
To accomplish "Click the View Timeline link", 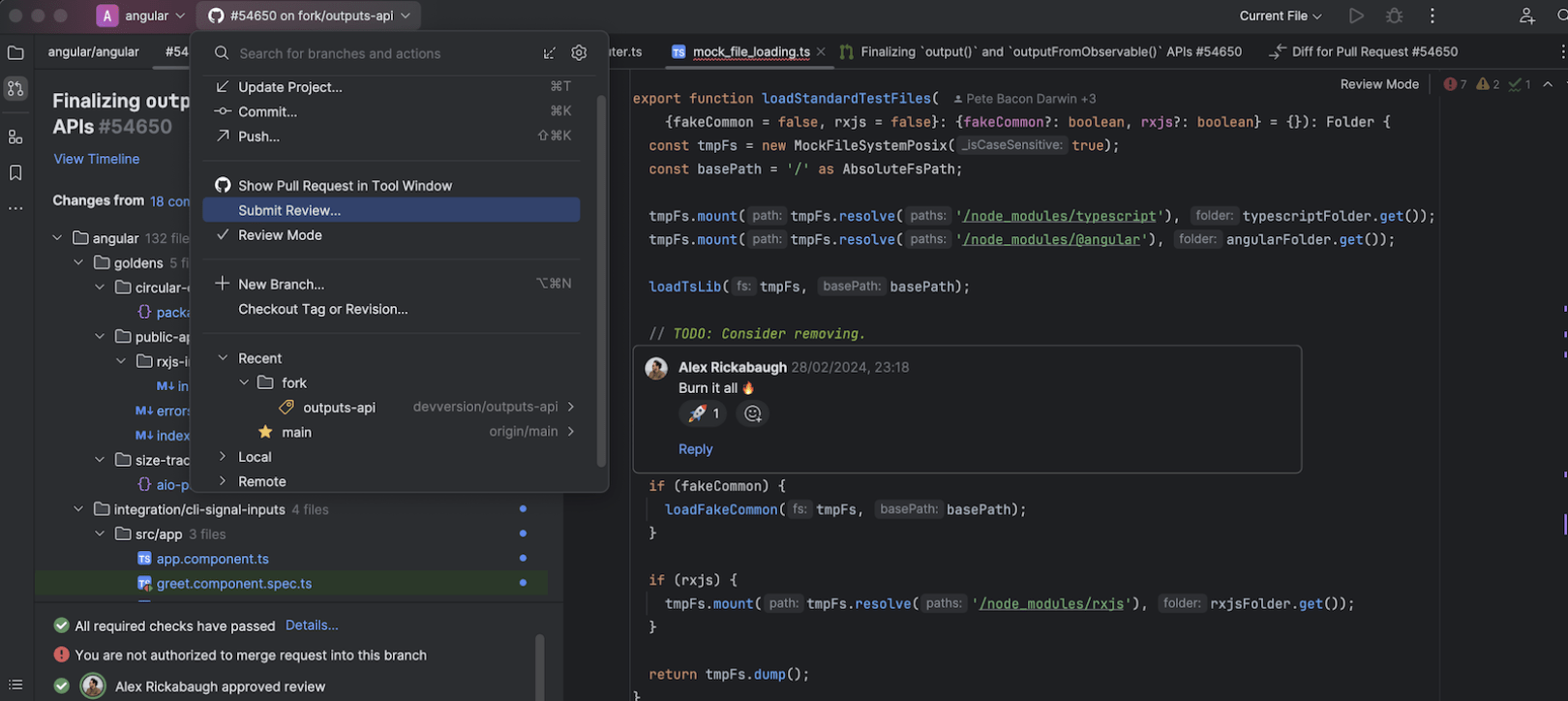I will tap(96, 159).
